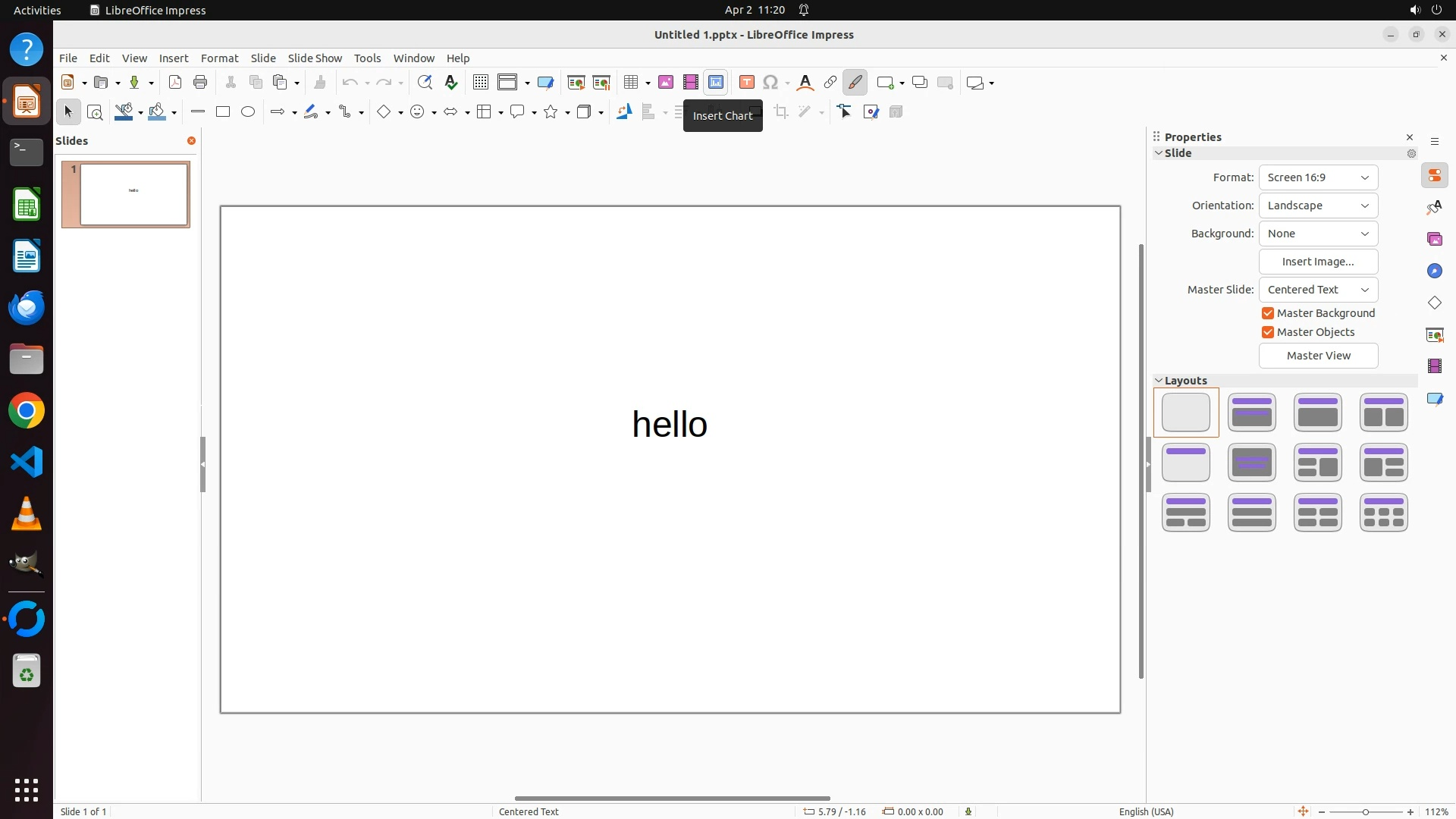Click the Insert Image... button
1456x819 pixels.
pos(1318,262)
